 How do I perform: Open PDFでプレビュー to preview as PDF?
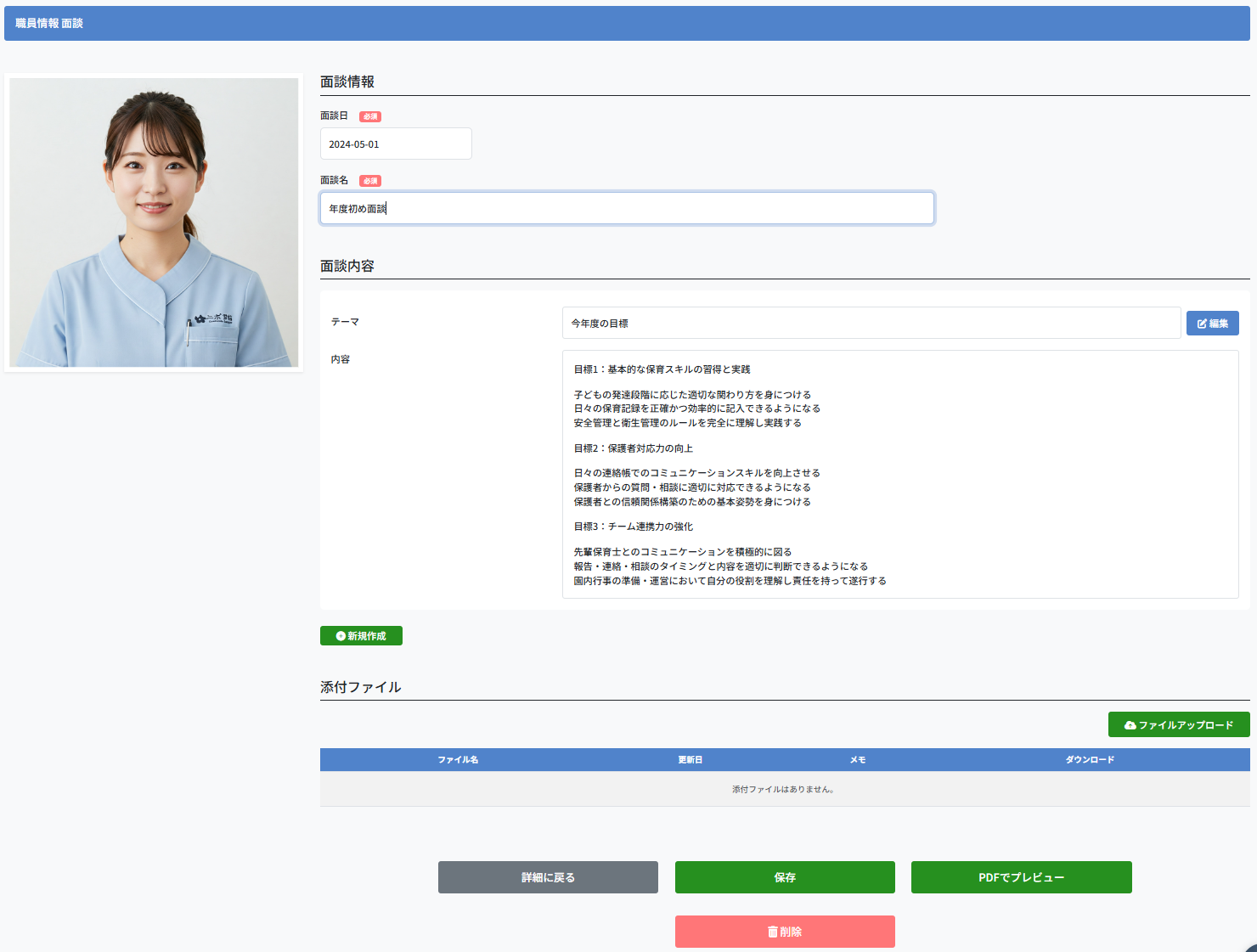click(x=1021, y=877)
